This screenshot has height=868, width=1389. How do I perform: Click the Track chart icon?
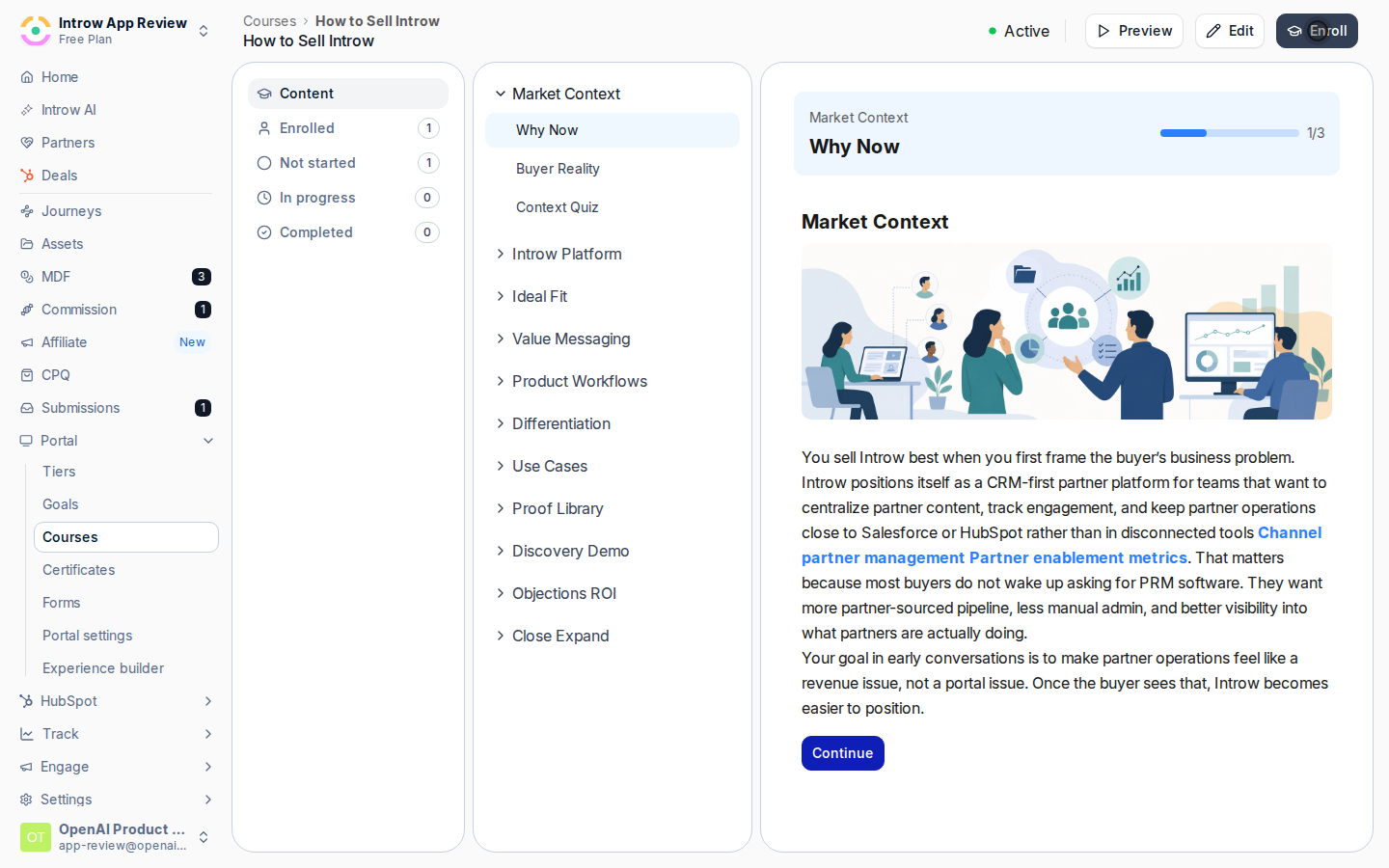coord(27,734)
